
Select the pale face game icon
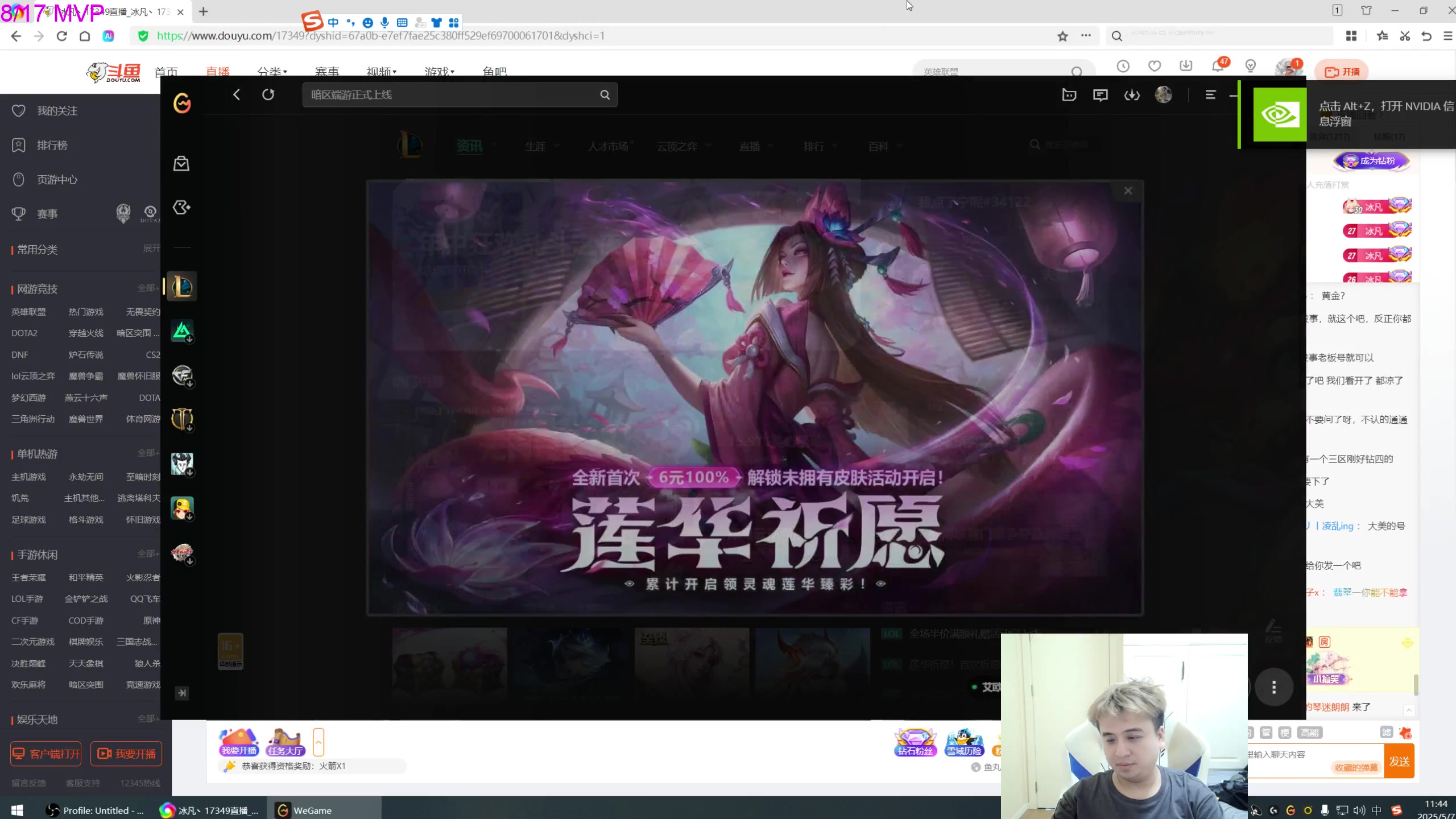tap(182, 464)
